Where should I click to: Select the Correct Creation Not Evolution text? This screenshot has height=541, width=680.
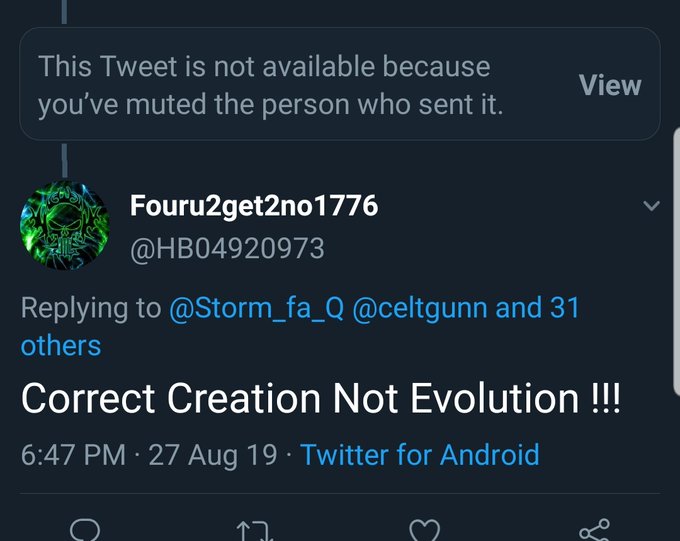[320, 399]
